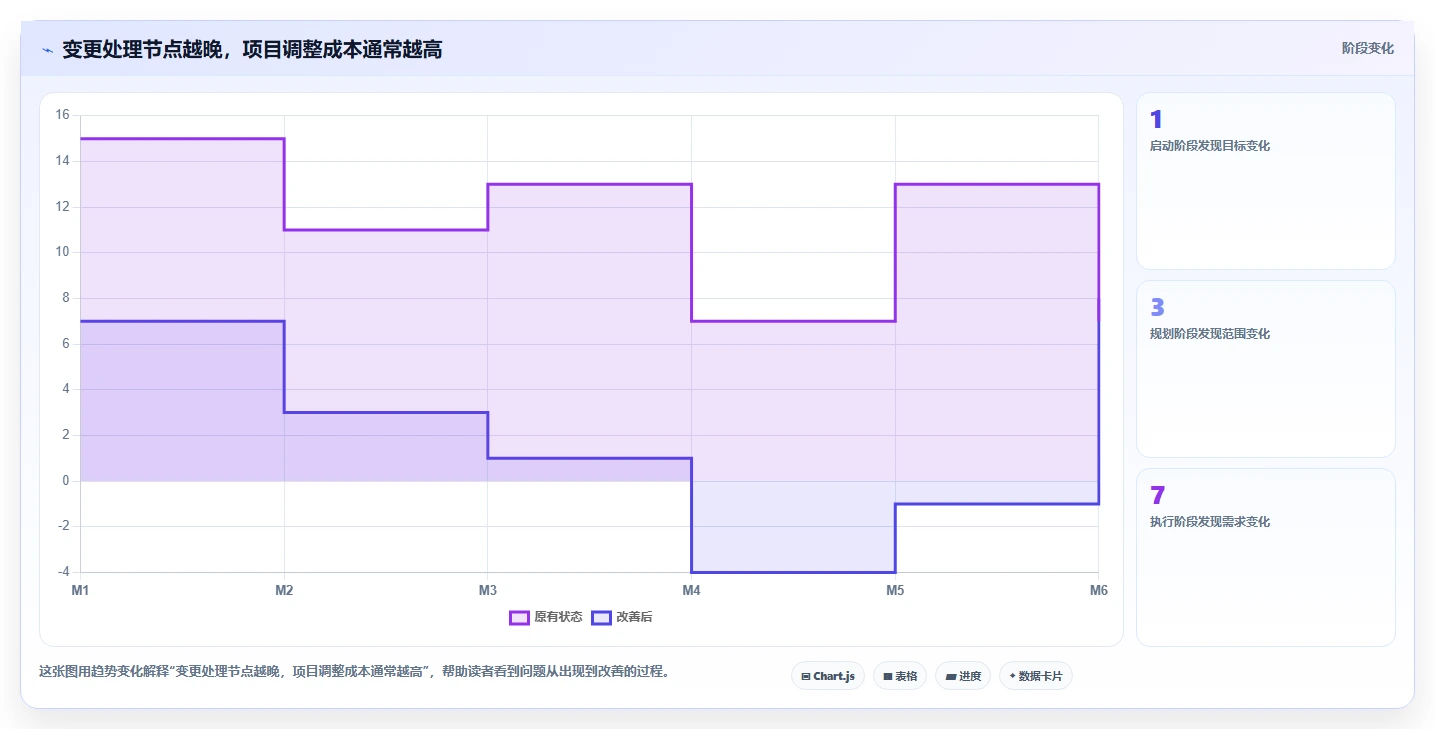Click the icon inside the 表格 tag
Screen dimensions: 1435x729
(x=888, y=677)
